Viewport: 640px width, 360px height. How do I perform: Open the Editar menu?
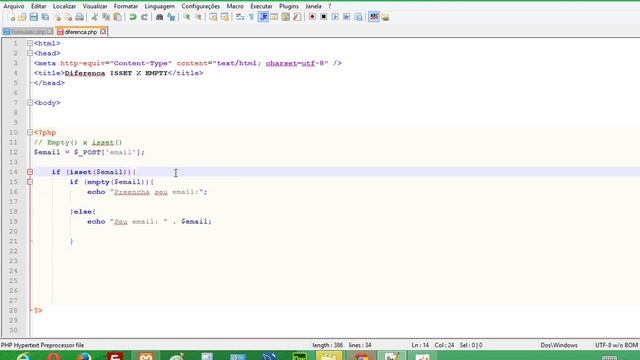tap(38, 6)
